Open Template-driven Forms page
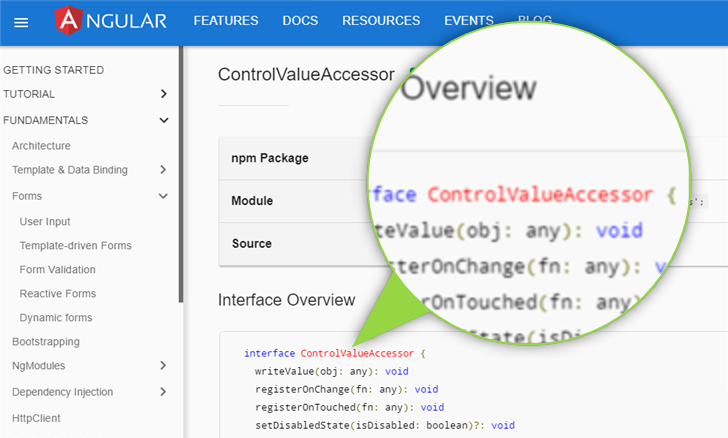 coord(75,246)
